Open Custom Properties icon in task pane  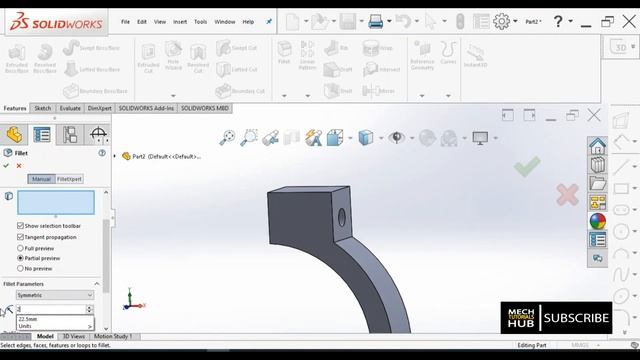click(x=598, y=240)
